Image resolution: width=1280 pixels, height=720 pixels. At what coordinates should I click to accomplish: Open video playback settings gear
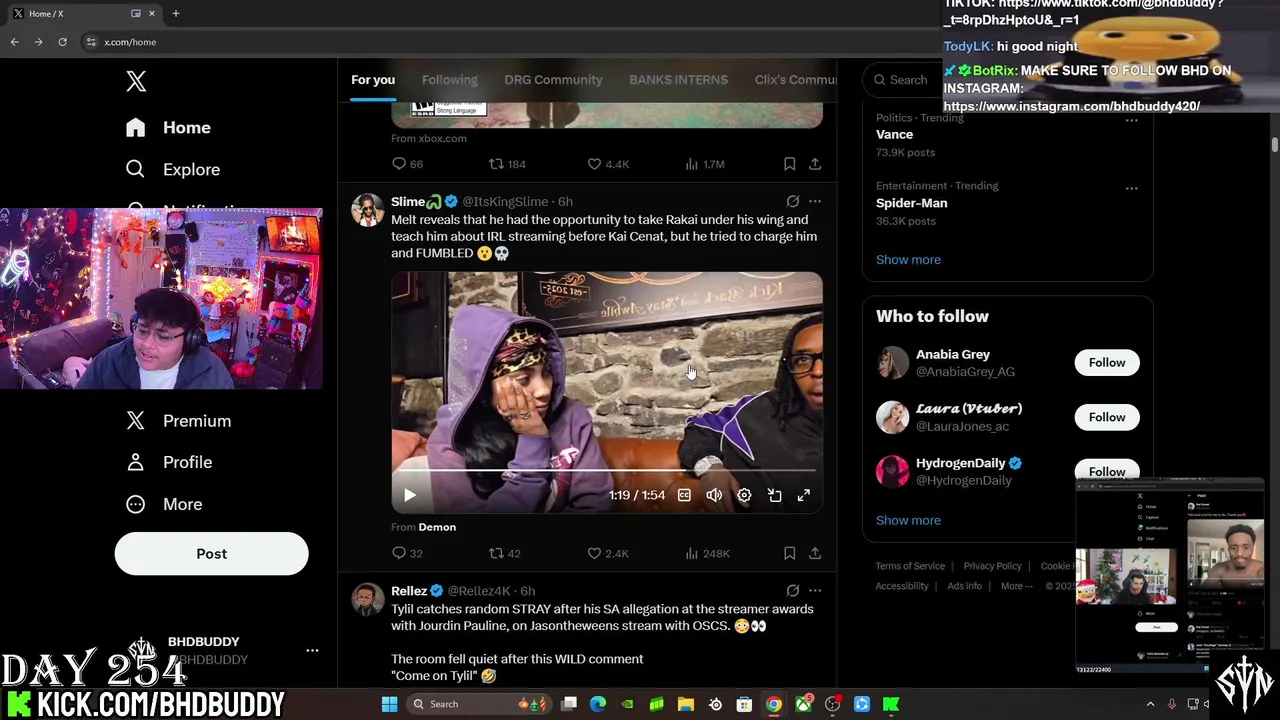click(744, 495)
